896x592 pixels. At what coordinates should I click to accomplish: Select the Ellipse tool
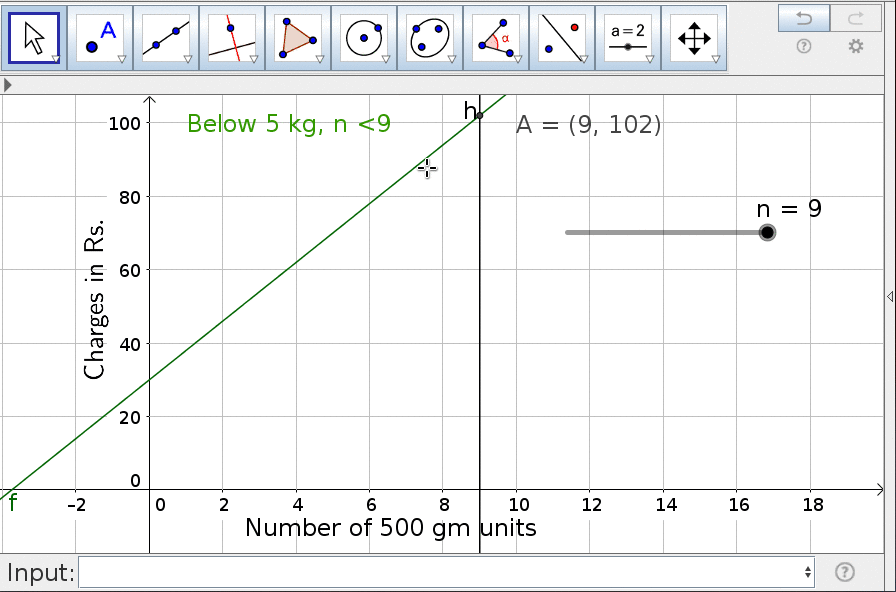click(x=430, y=38)
